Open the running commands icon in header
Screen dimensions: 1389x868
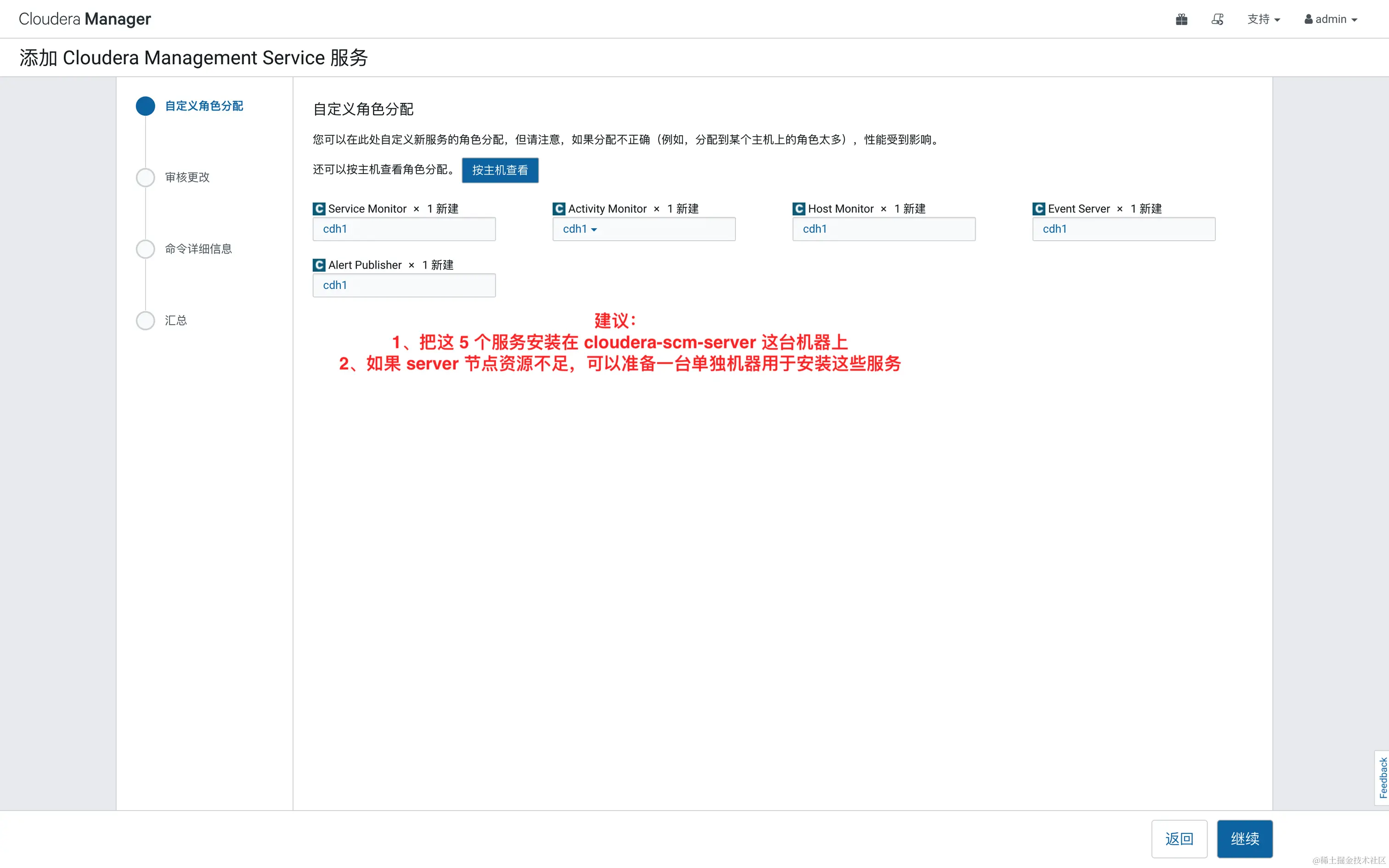[1217, 19]
